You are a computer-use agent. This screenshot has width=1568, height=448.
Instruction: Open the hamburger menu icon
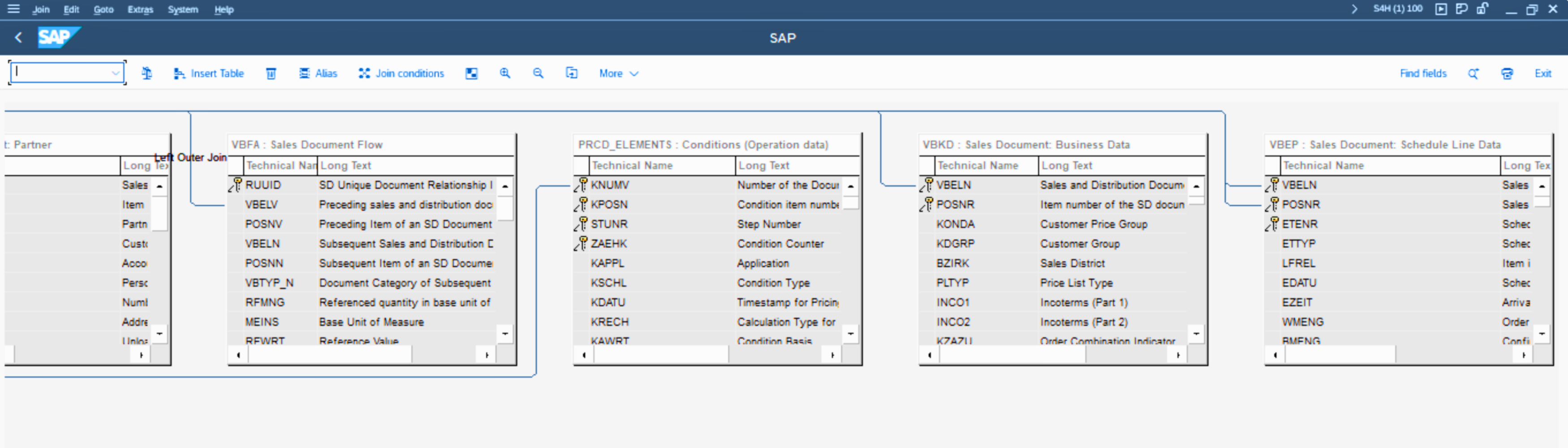click(x=13, y=9)
